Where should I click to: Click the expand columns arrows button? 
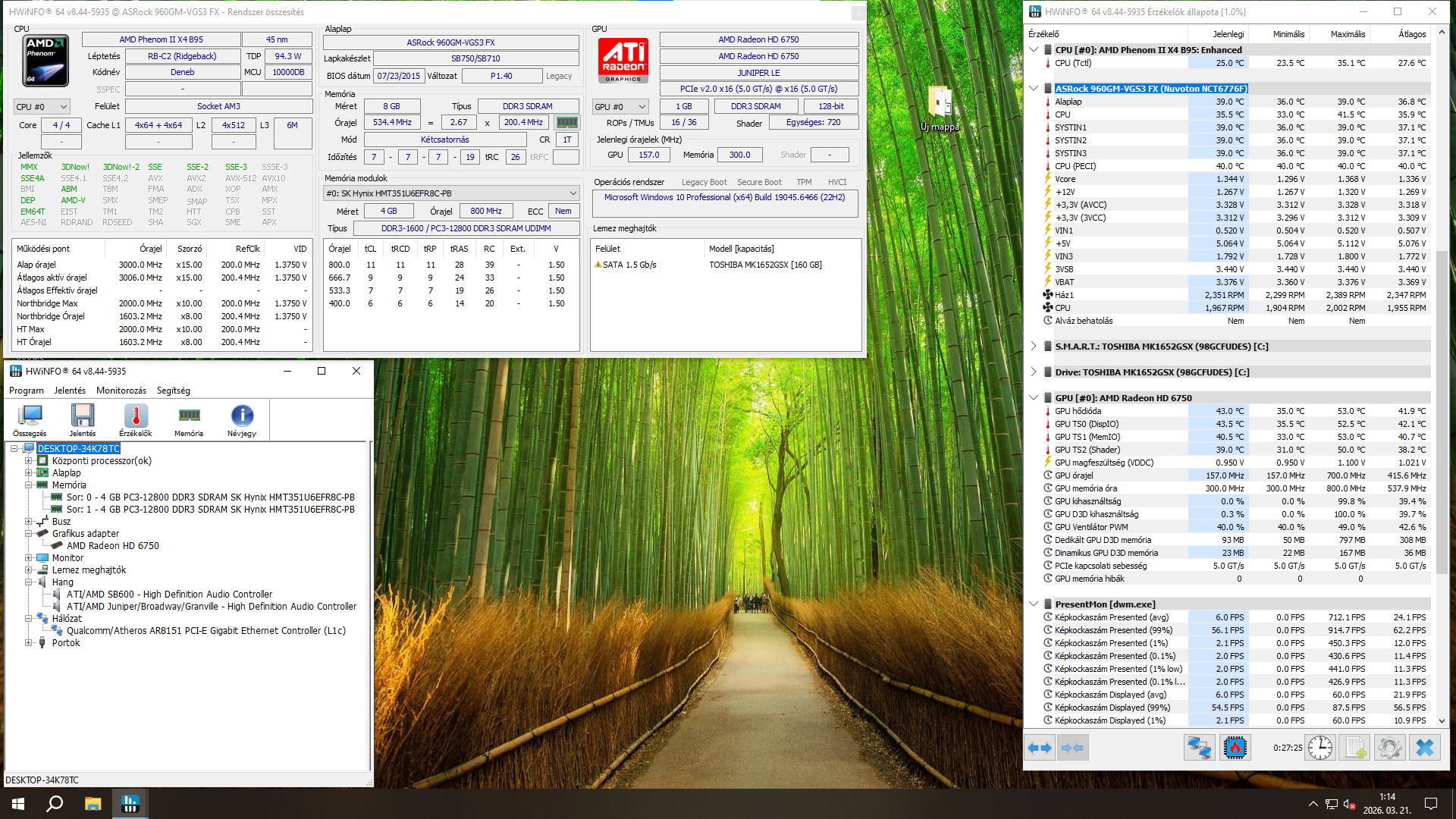tap(1040, 748)
